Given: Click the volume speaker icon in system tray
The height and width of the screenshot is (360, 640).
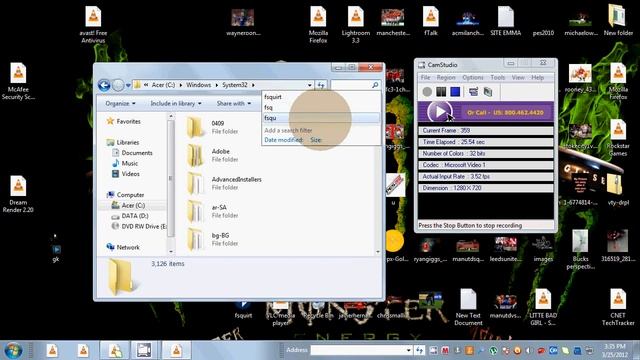Looking at the screenshot, I should pos(528,351).
